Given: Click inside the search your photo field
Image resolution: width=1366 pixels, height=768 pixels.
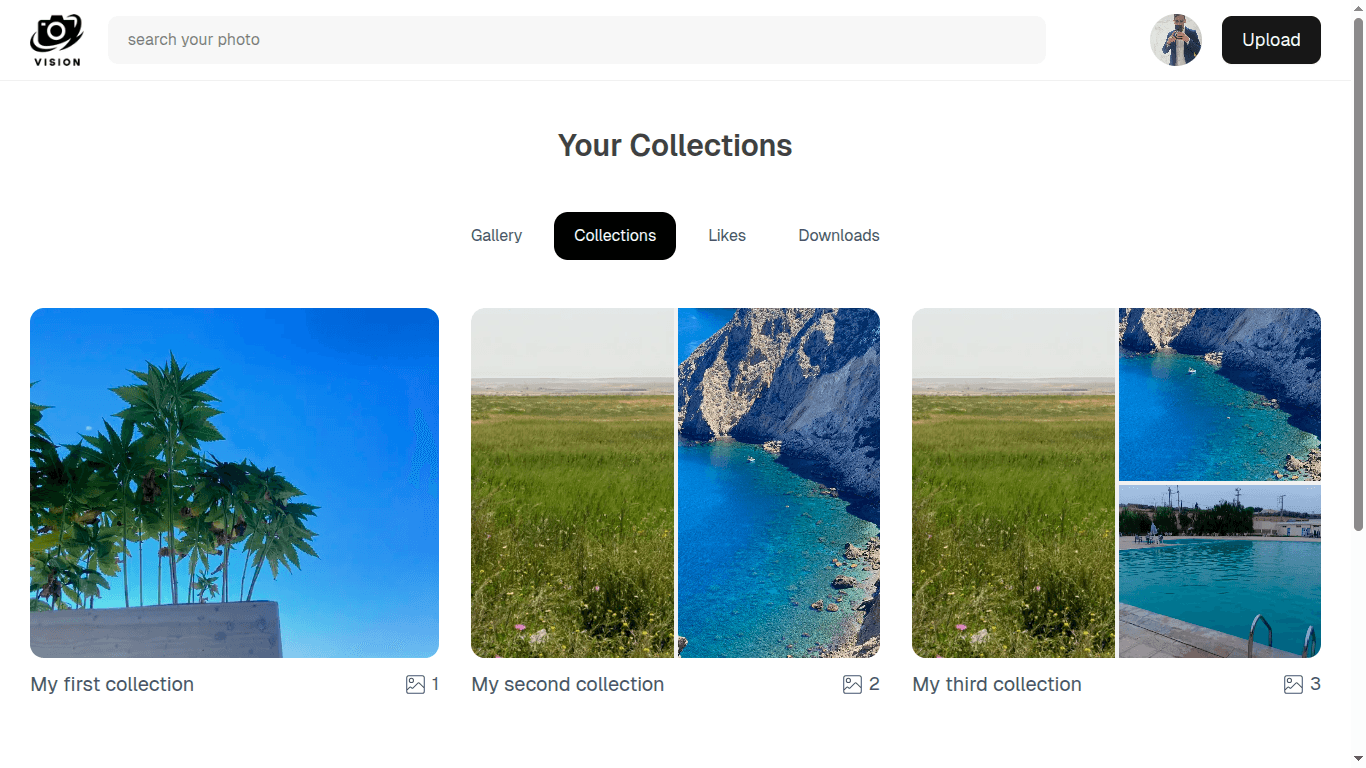Looking at the screenshot, I should [500, 40].
